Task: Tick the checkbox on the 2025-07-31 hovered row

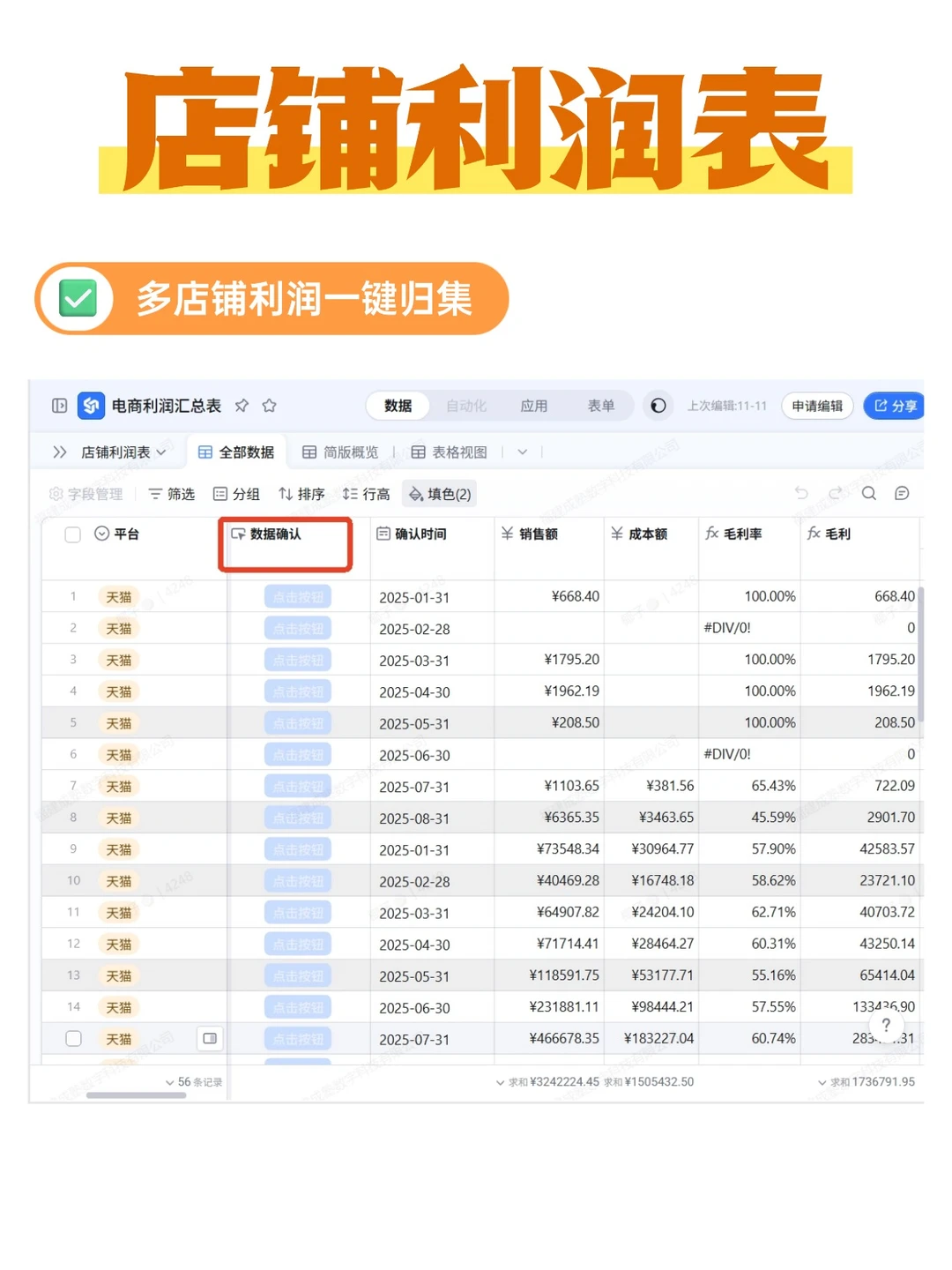Action: pos(74,1039)
